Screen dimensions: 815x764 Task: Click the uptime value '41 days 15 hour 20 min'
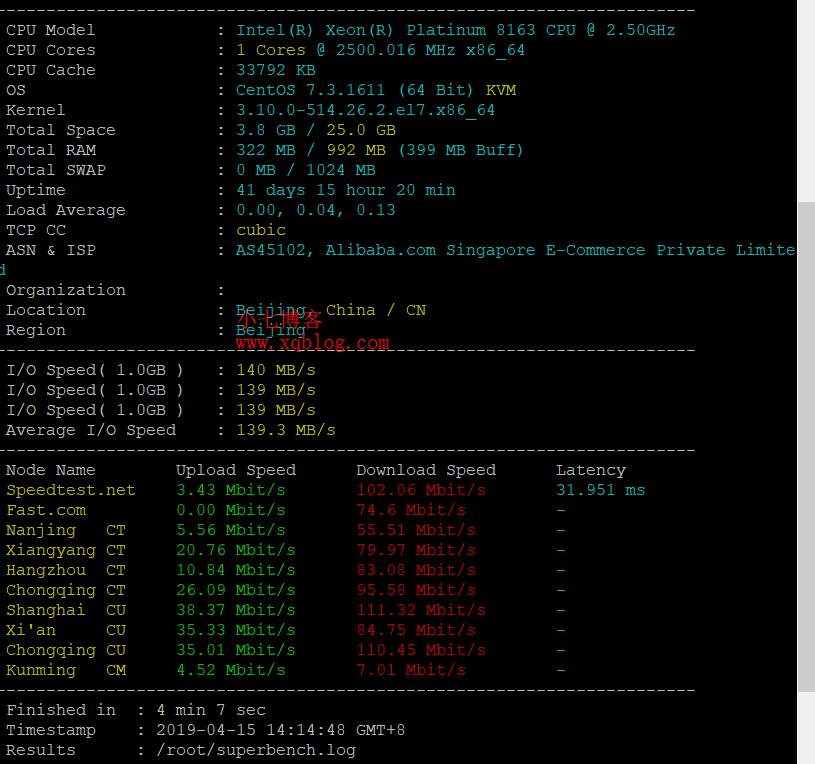[346, 190]
